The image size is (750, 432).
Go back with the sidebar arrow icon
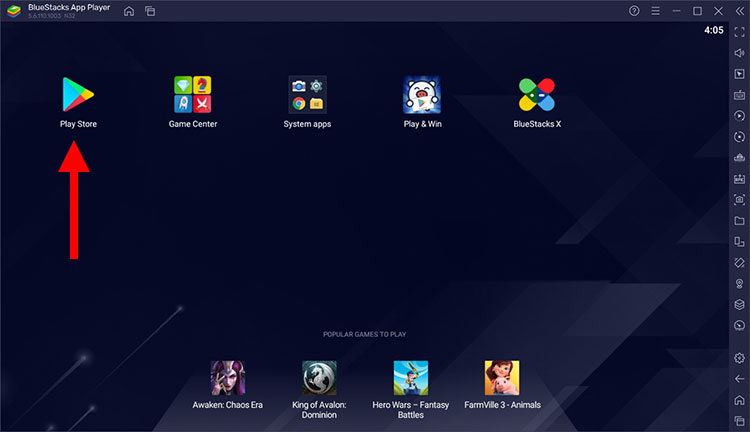coord(739,379)
